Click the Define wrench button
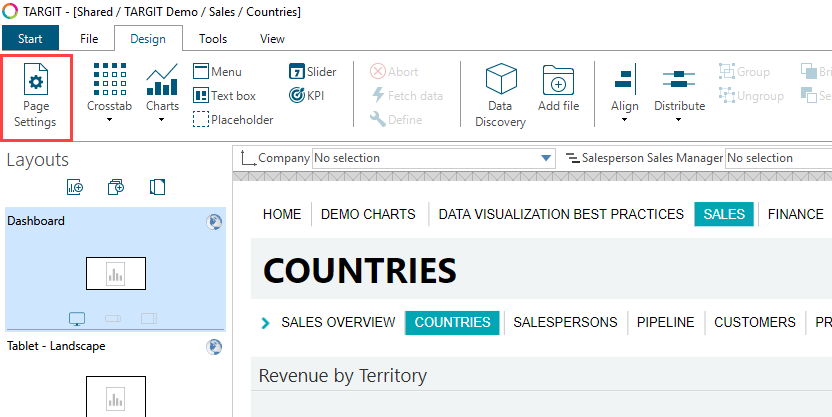Screen dimensions: 832x417 pos(396,119)
